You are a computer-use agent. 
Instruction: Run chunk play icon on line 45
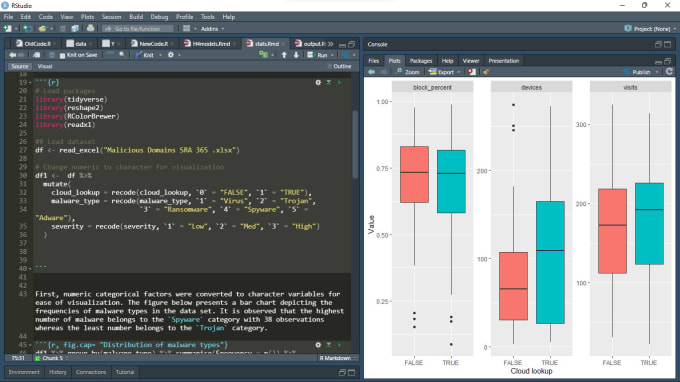pos(339,345)
